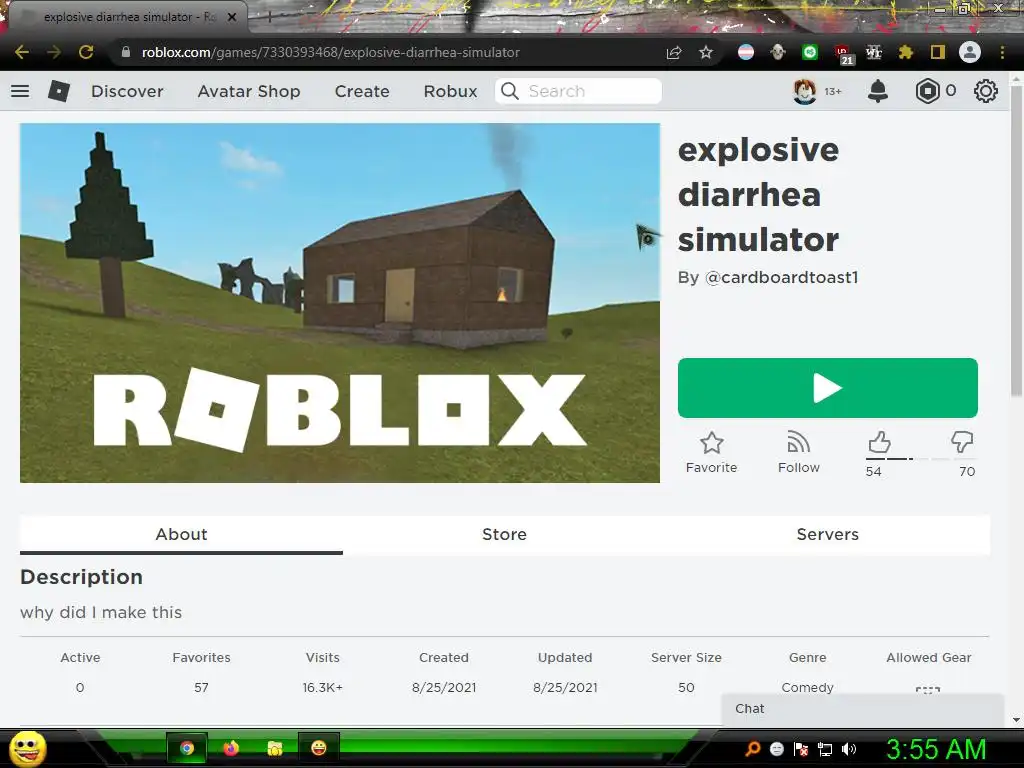Screen dimensions: 1024x768
Task: Open the puzzle-piece extensions menu
Action: pyautogui.click(x=906, y=52)
